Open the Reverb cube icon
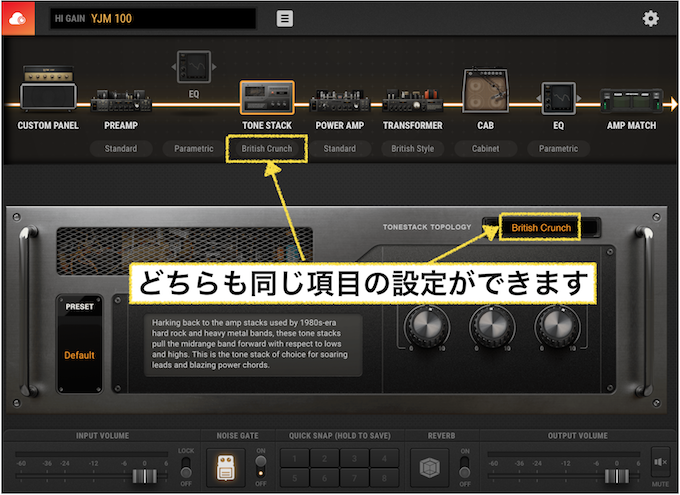680x495 pixels. (429, 468)
